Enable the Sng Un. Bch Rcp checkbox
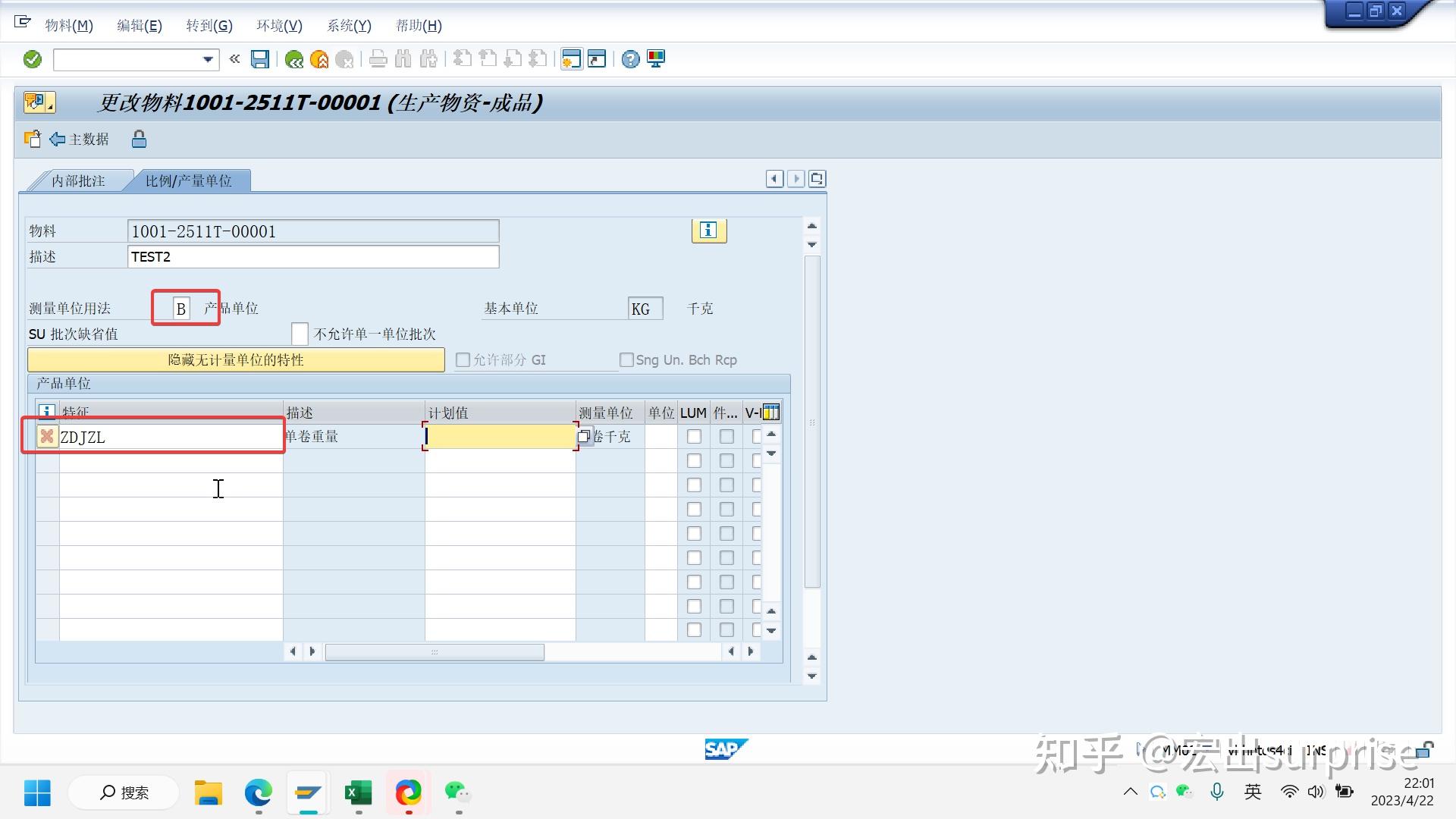This screenshot has width=1456, height=819. pyautogui.click(x=627, y=359)
